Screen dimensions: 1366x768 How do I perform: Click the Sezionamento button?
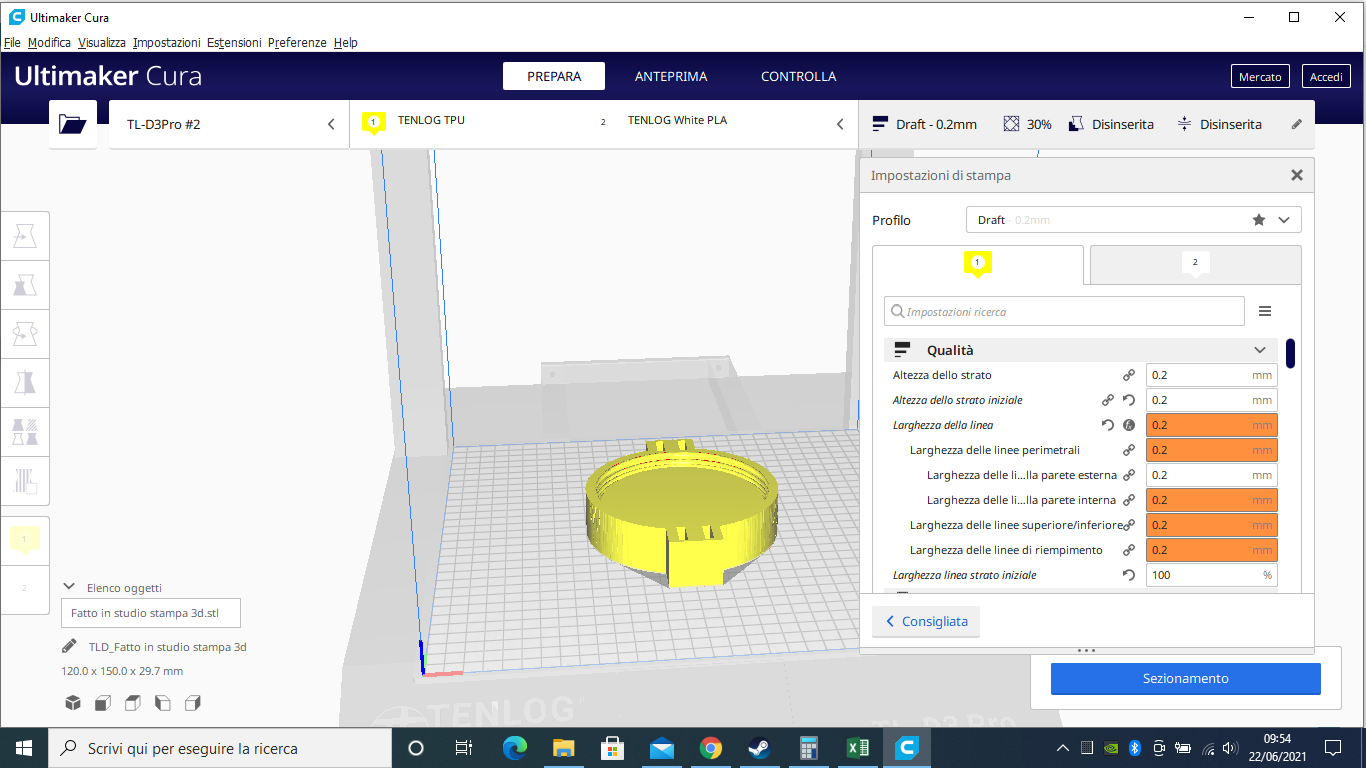(1185, 679)
